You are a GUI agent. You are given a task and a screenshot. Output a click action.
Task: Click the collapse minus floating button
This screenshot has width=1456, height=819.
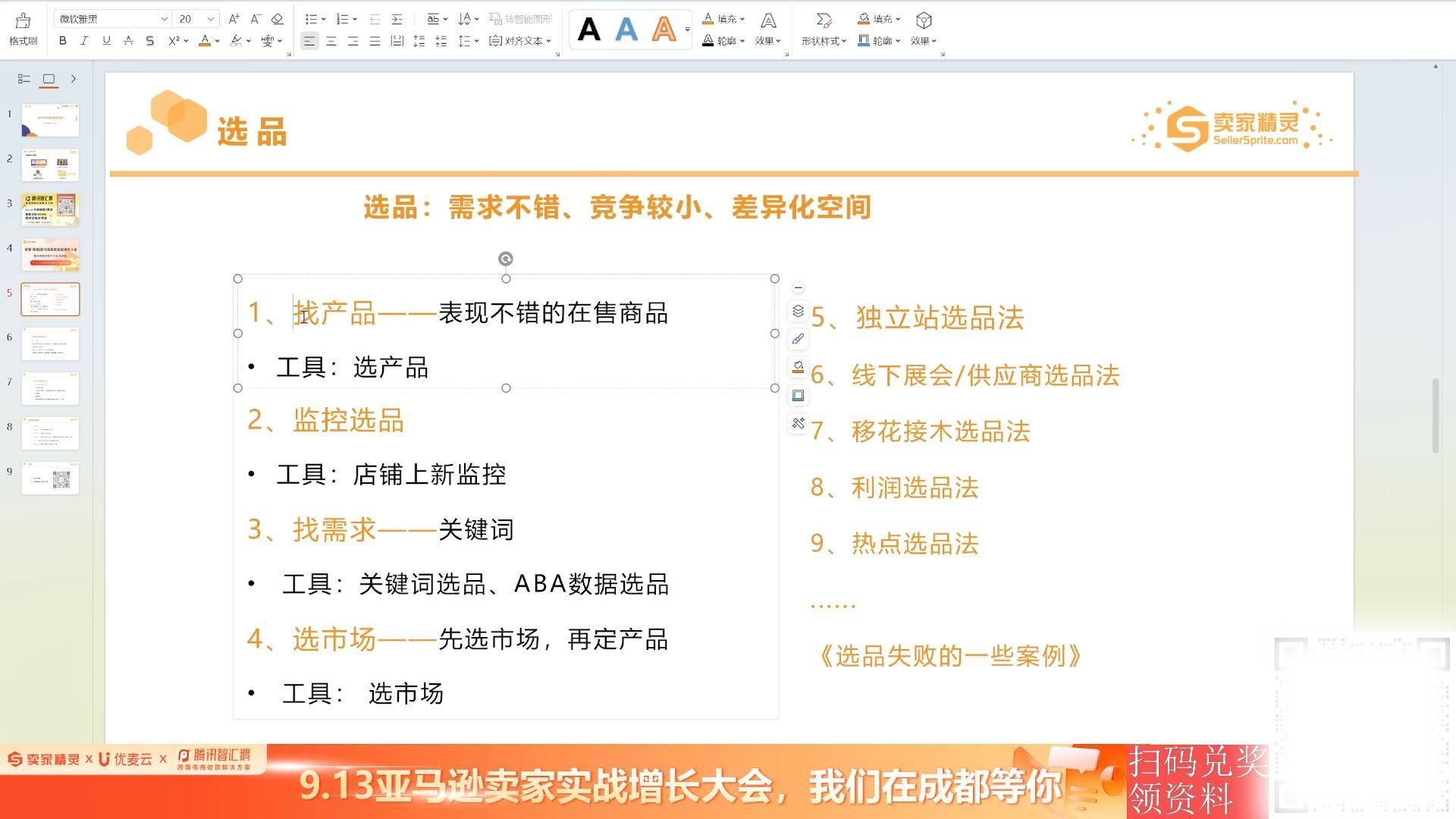pyautogui.click(x=799, y=288)
